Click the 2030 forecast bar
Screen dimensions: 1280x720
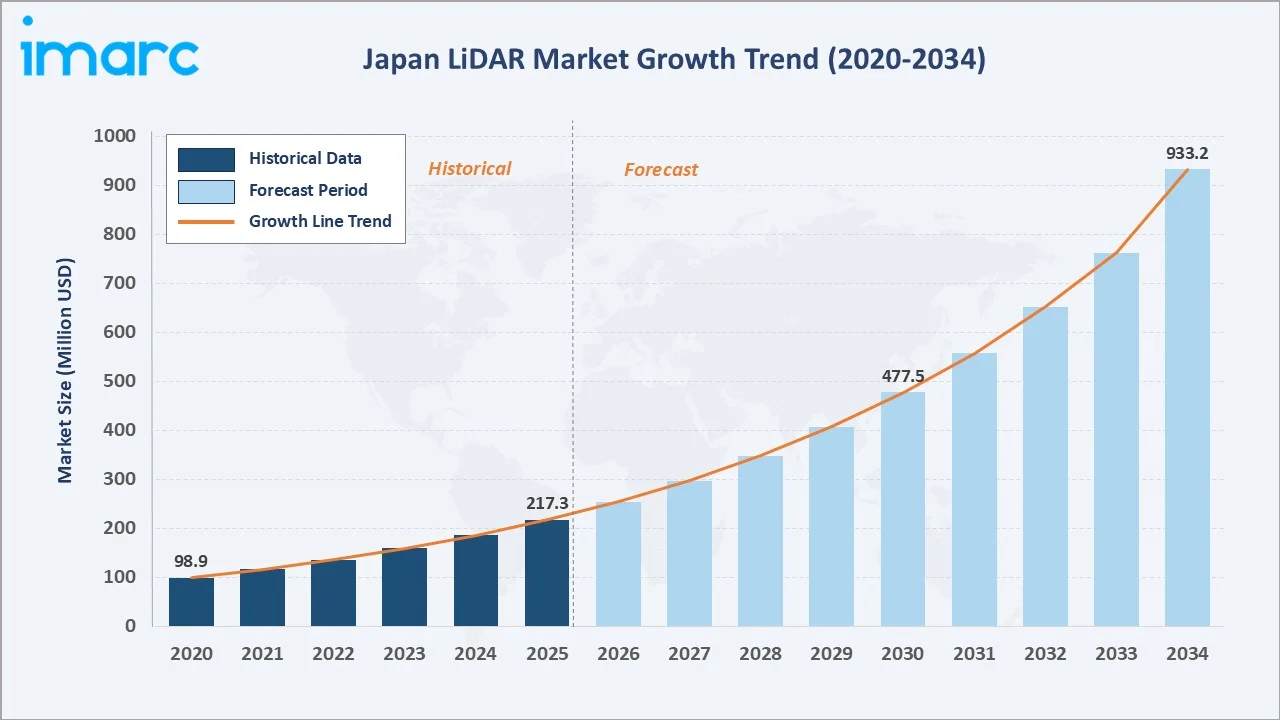tap(903, 509)
